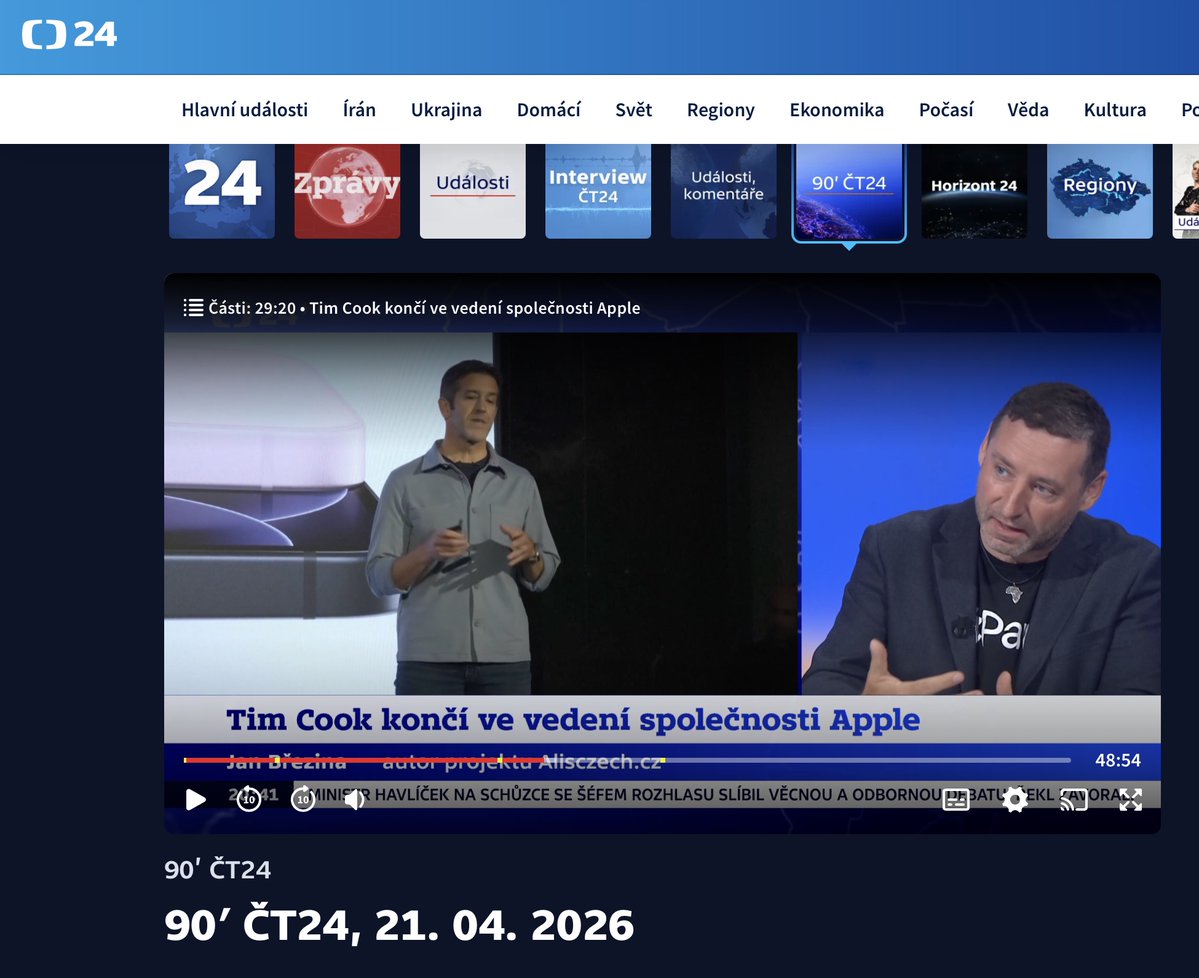The height and width of the screenshot is (978, 1199).
Task: Go to Ekonomika section
Action: click(x=837, y=110)
